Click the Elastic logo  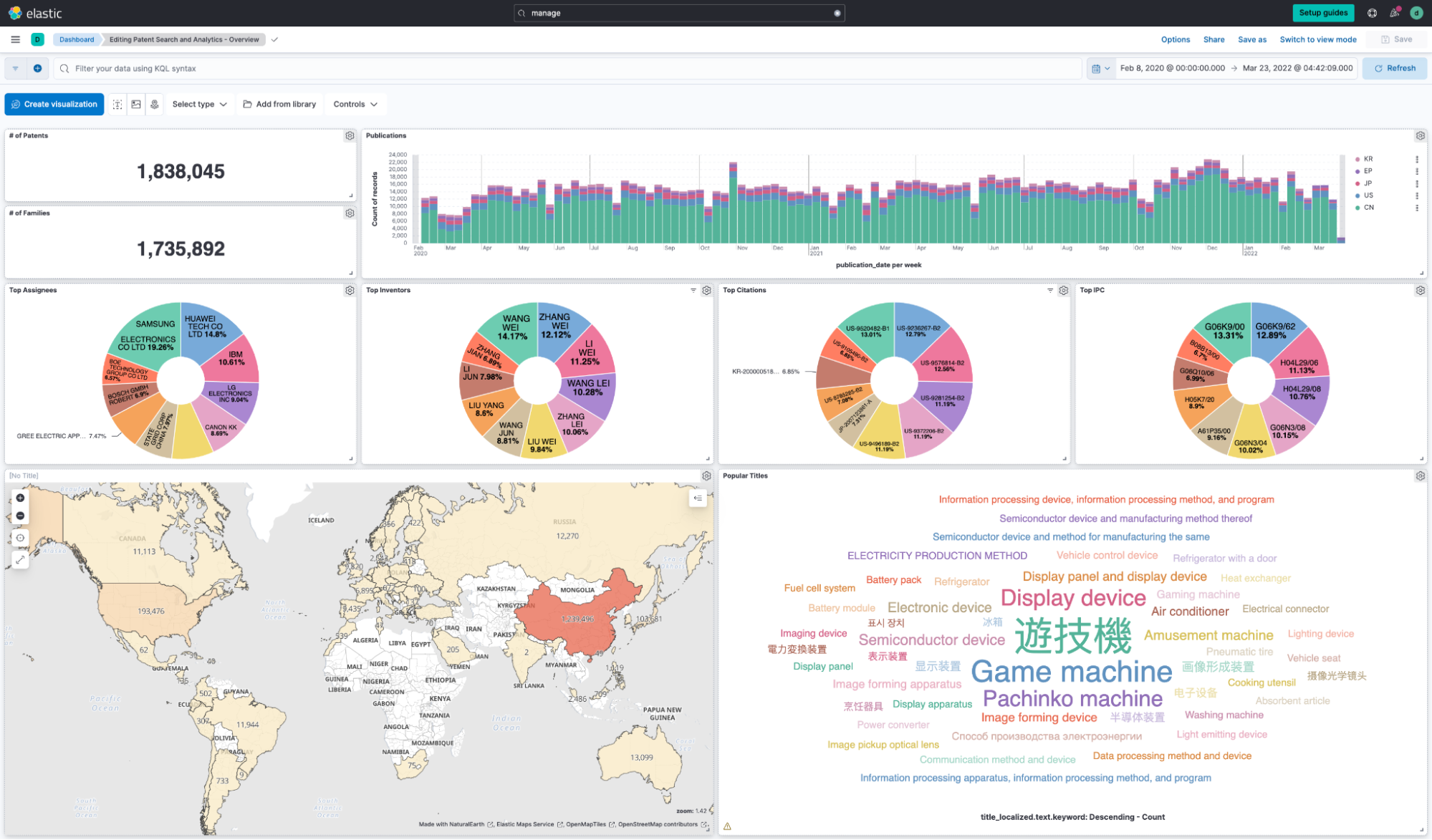(35, 13)
